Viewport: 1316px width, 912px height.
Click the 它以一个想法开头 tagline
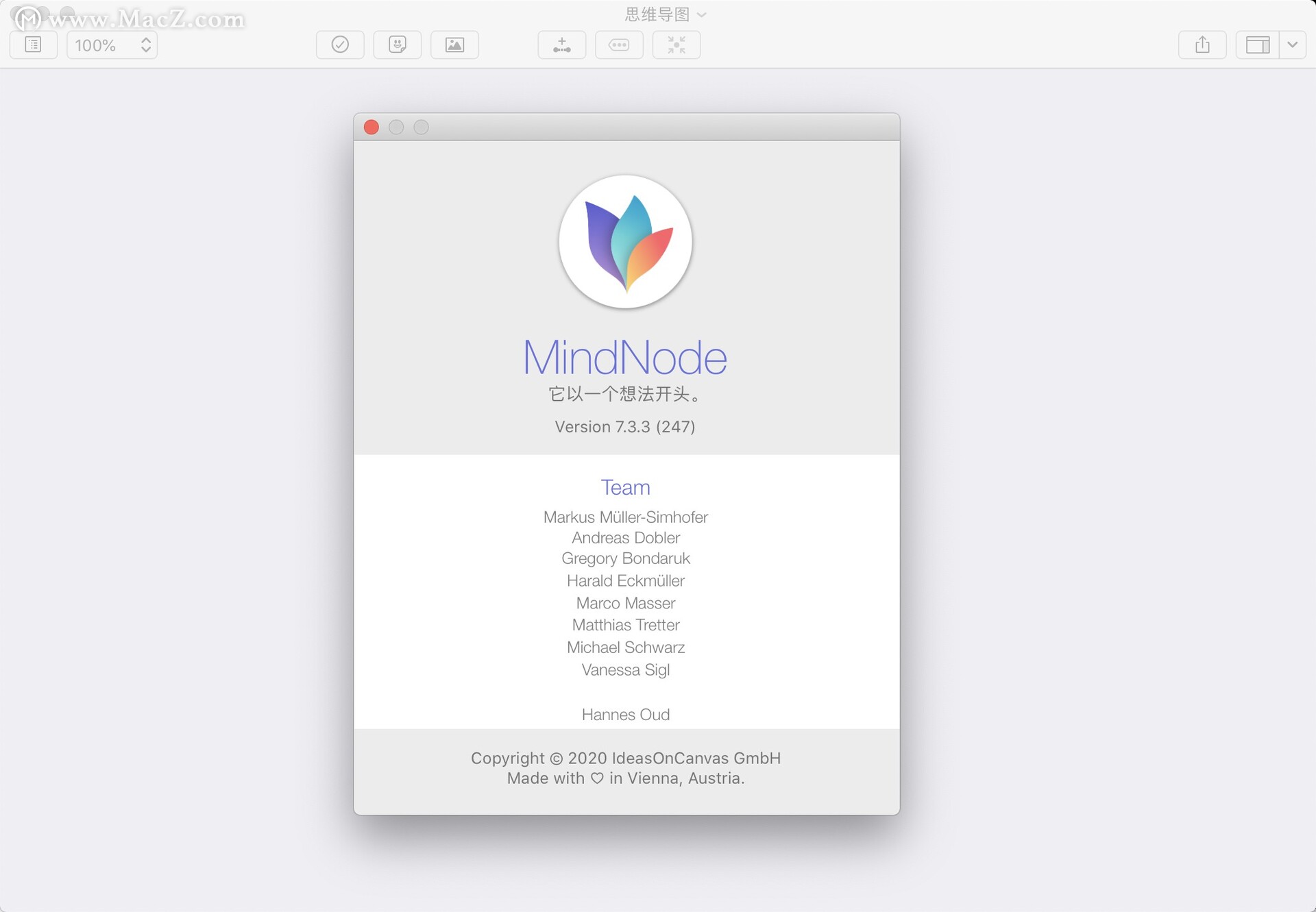click(x=625, y=394)
